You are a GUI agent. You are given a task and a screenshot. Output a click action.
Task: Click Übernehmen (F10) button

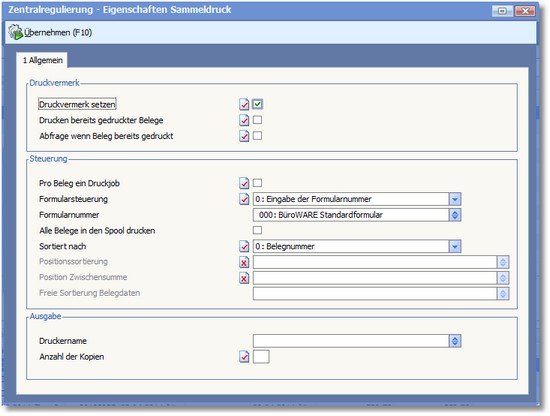click(50, 32)
